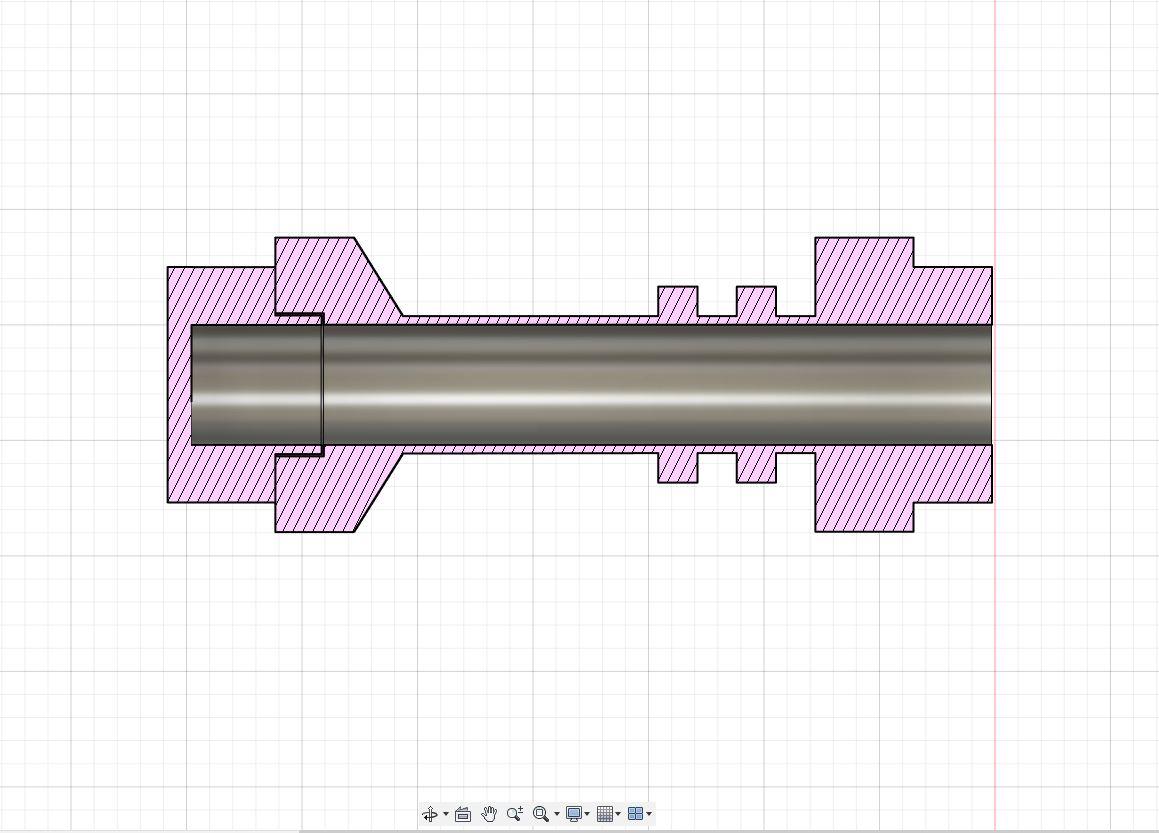Expand the Viewports dropdown arrow
The width and height of the screenshot is (1159, 833).
(x=649, y=815)
